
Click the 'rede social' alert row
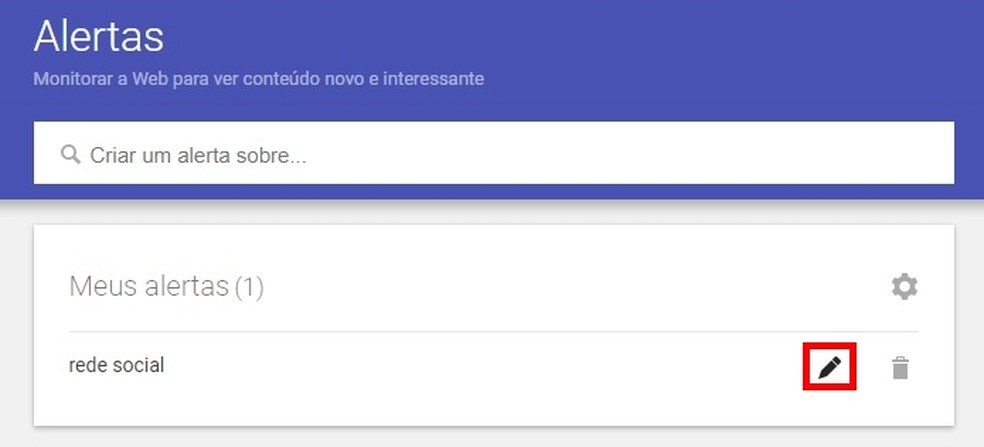tap(450, 367)
